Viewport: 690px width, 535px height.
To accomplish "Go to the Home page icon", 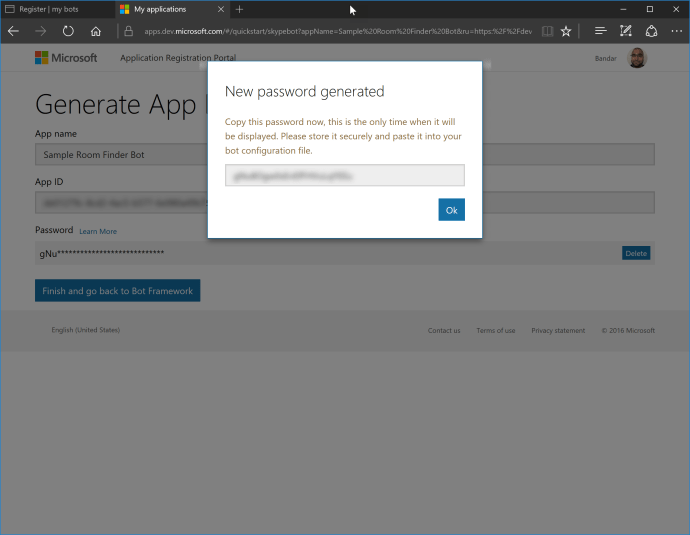I will click(96, 31).
